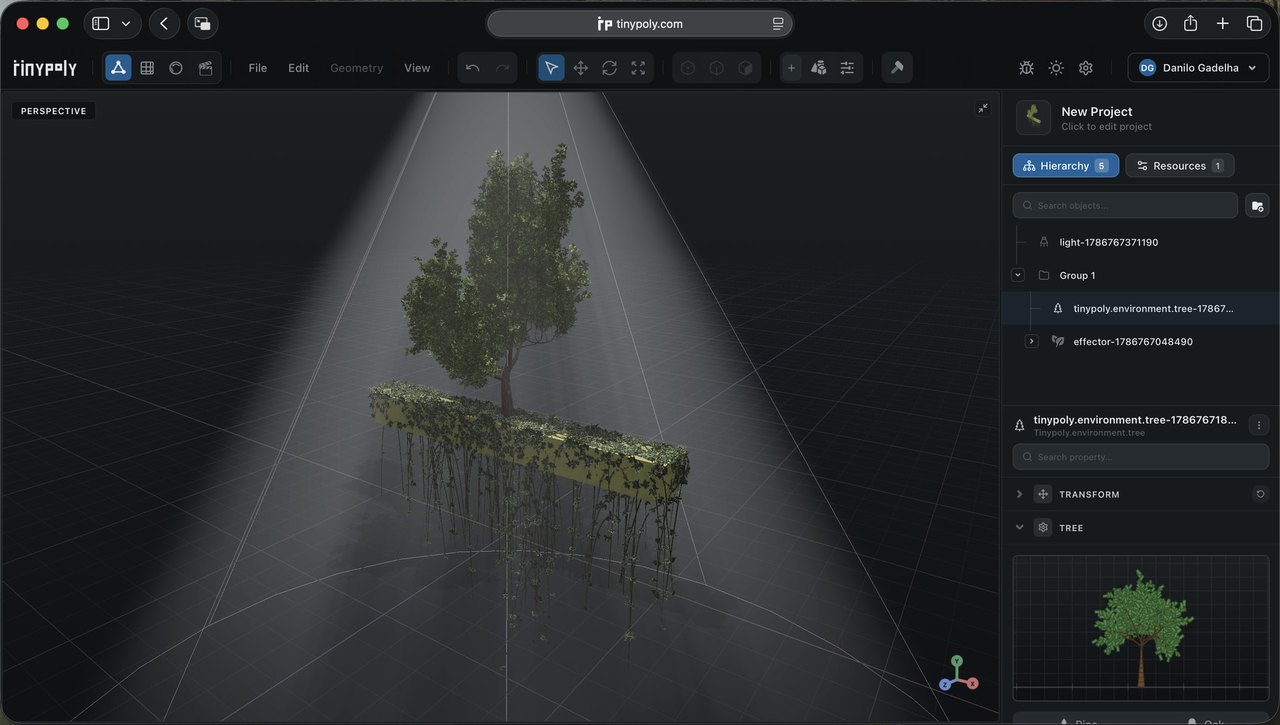Choose the scale tool
The height and width of the screenshot is (725, 1280).
[638, 68]
